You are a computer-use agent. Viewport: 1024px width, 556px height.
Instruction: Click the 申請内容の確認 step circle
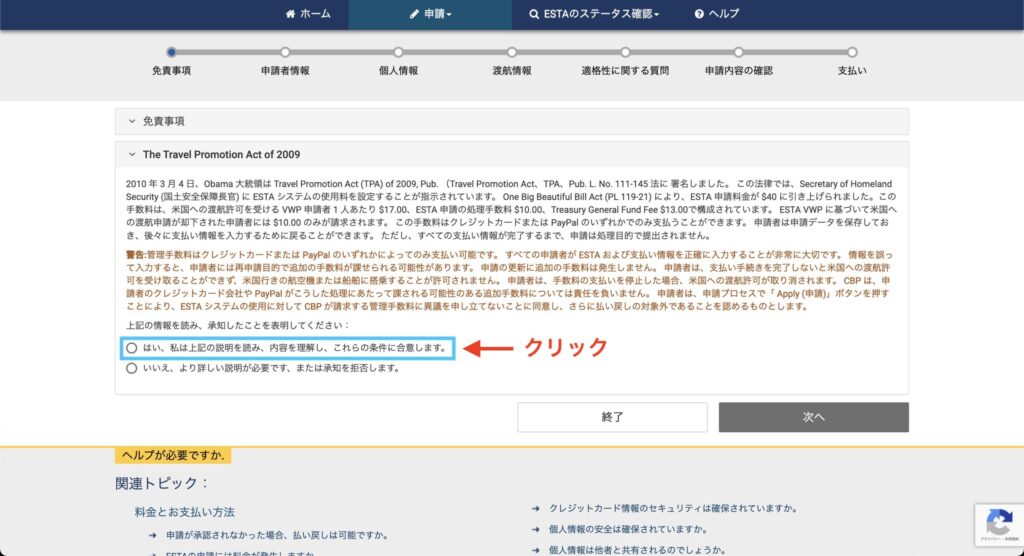pos(738,52)
